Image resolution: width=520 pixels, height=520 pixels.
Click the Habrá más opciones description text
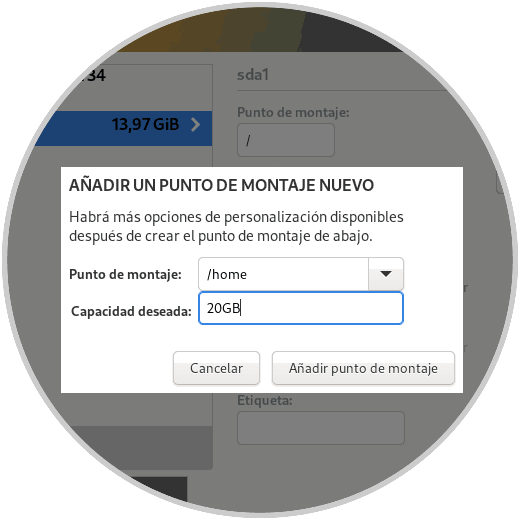coord(236,226)
